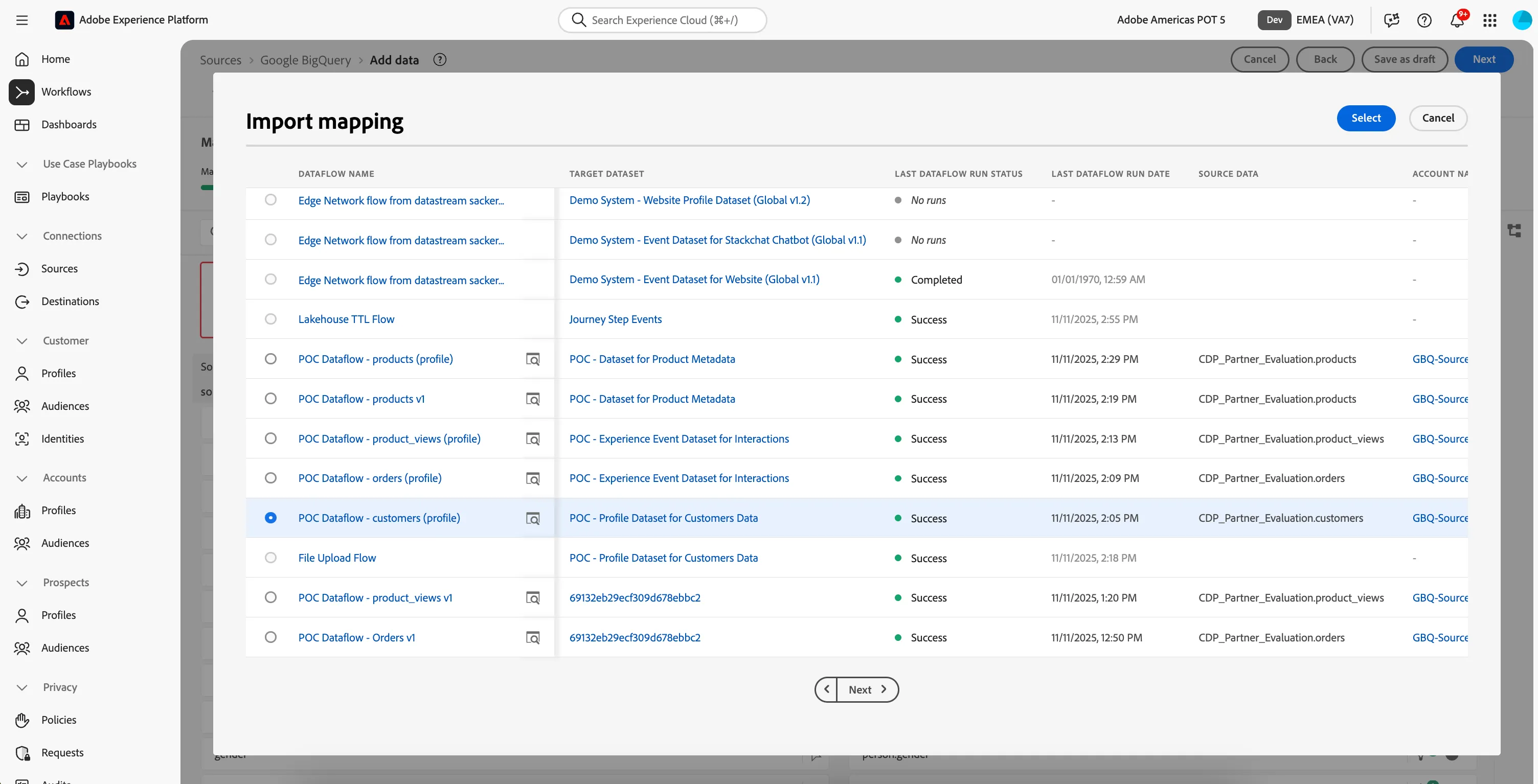Collapse the Accounts section

[x=22, y=478]
